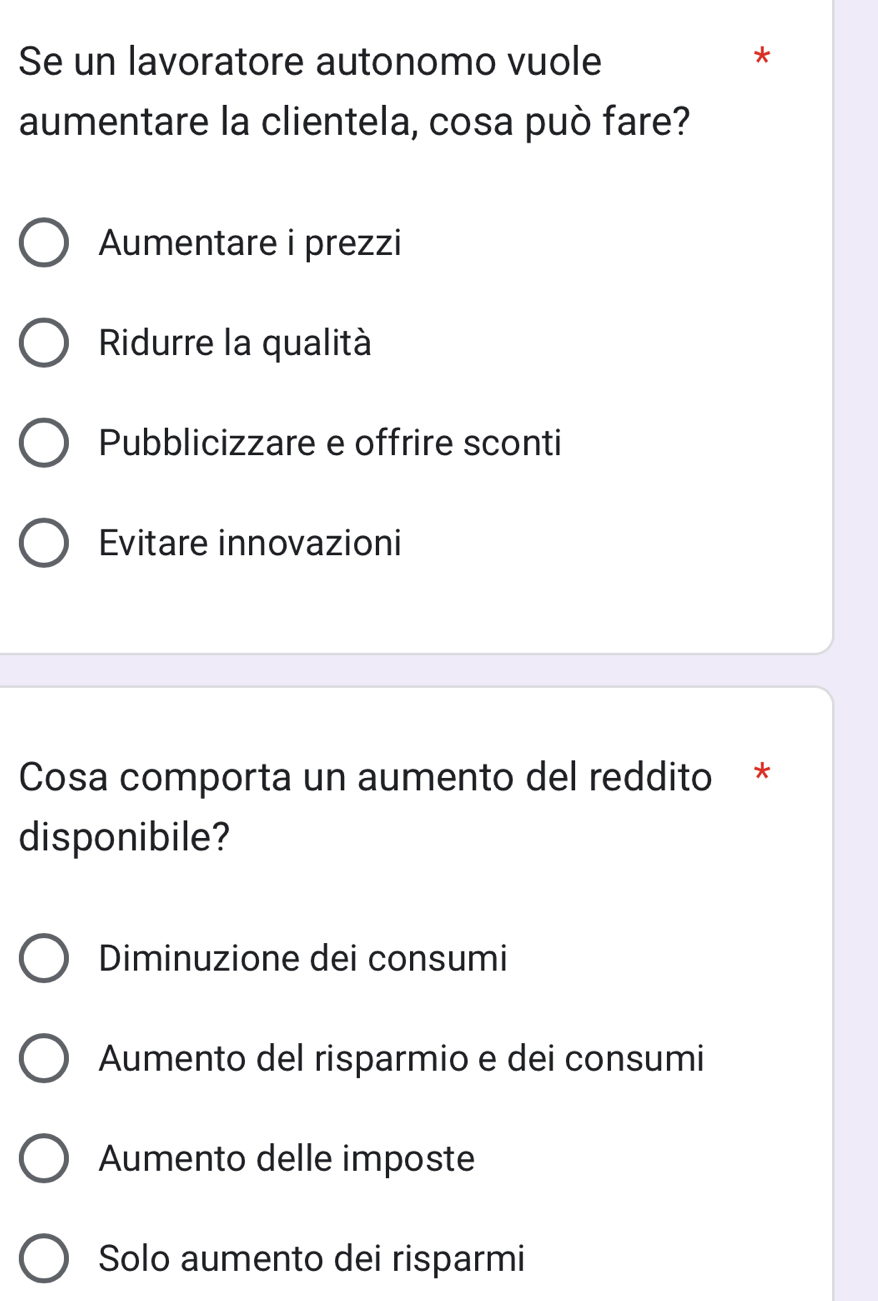Tick the 'Evitare innovazioni' radio circle
Image resolution: width=878 pixels, height=1301 pixels.
[x=44, y=543]
